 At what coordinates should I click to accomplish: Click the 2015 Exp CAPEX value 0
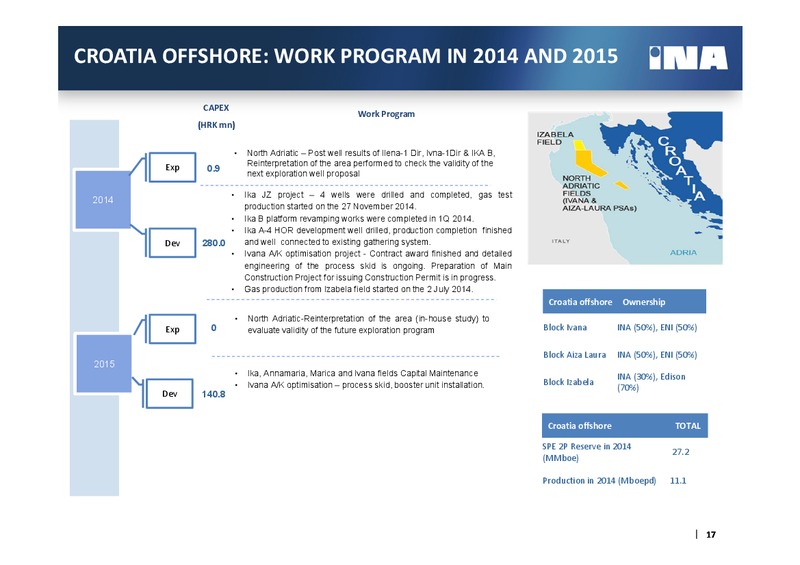point(214,328)
